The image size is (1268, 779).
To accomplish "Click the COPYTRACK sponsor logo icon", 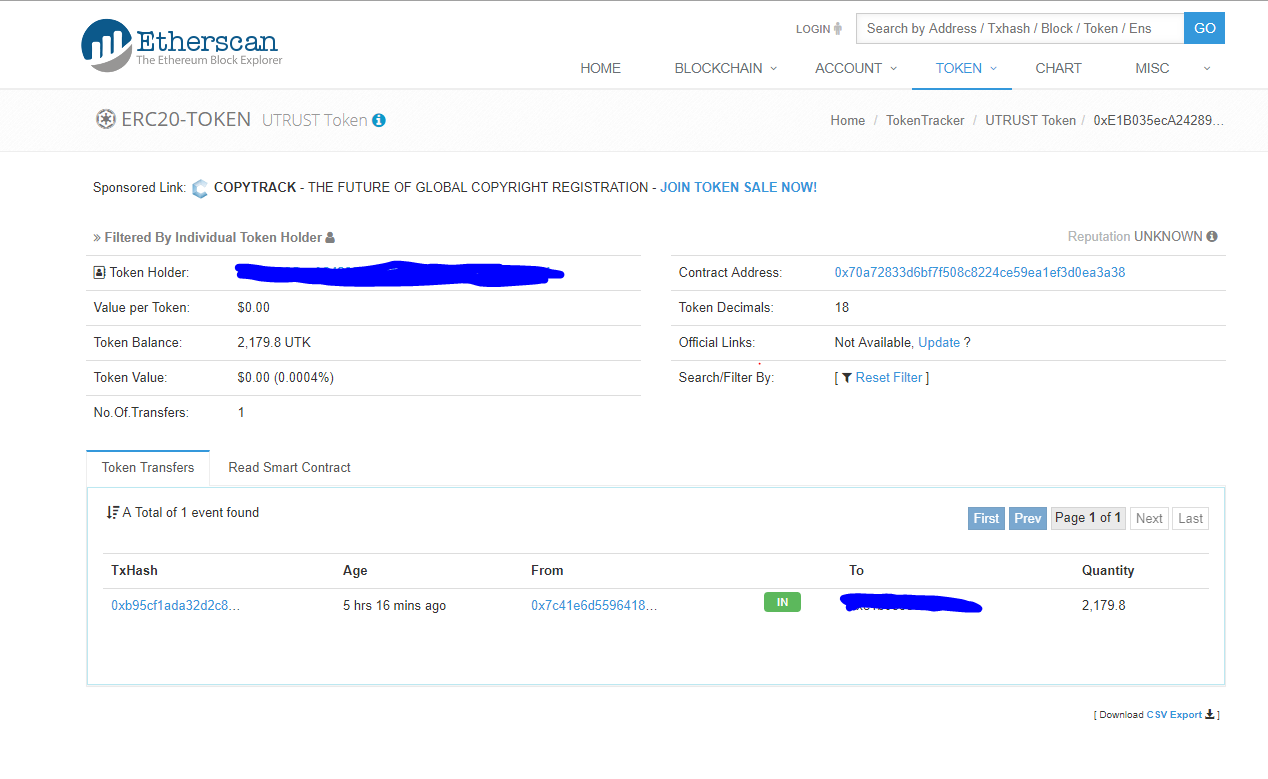I will point(200,188).
